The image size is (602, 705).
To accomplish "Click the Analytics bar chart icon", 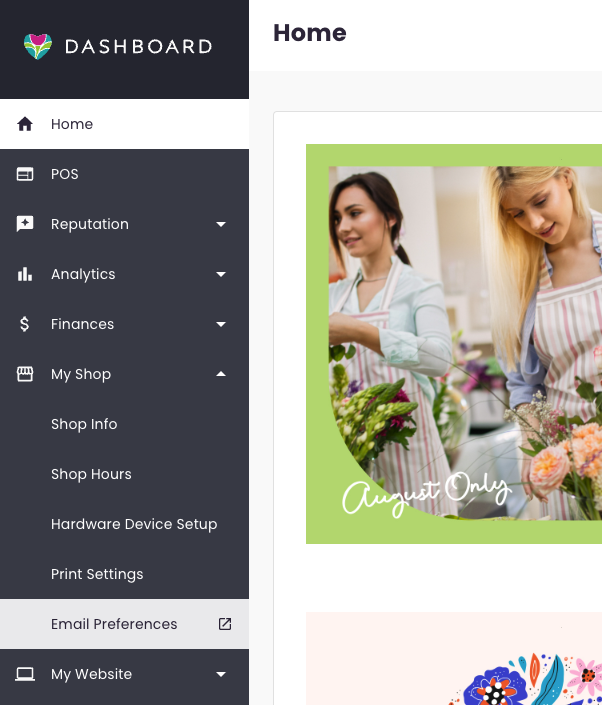I will [x=25, y=274].
